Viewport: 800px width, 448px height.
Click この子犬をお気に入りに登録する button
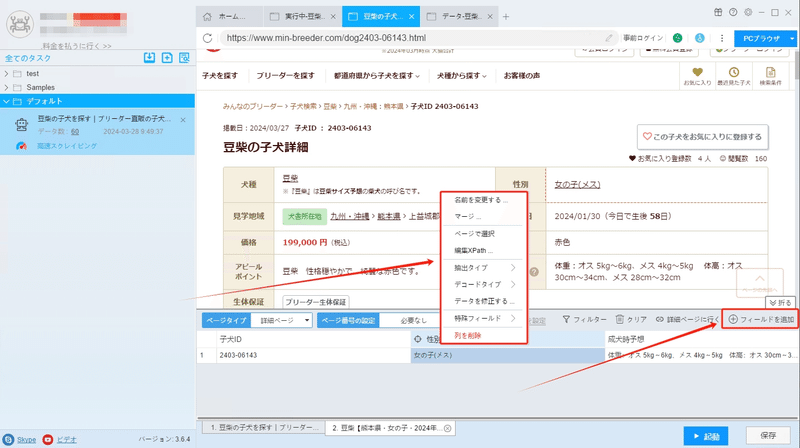pos(703,137)
